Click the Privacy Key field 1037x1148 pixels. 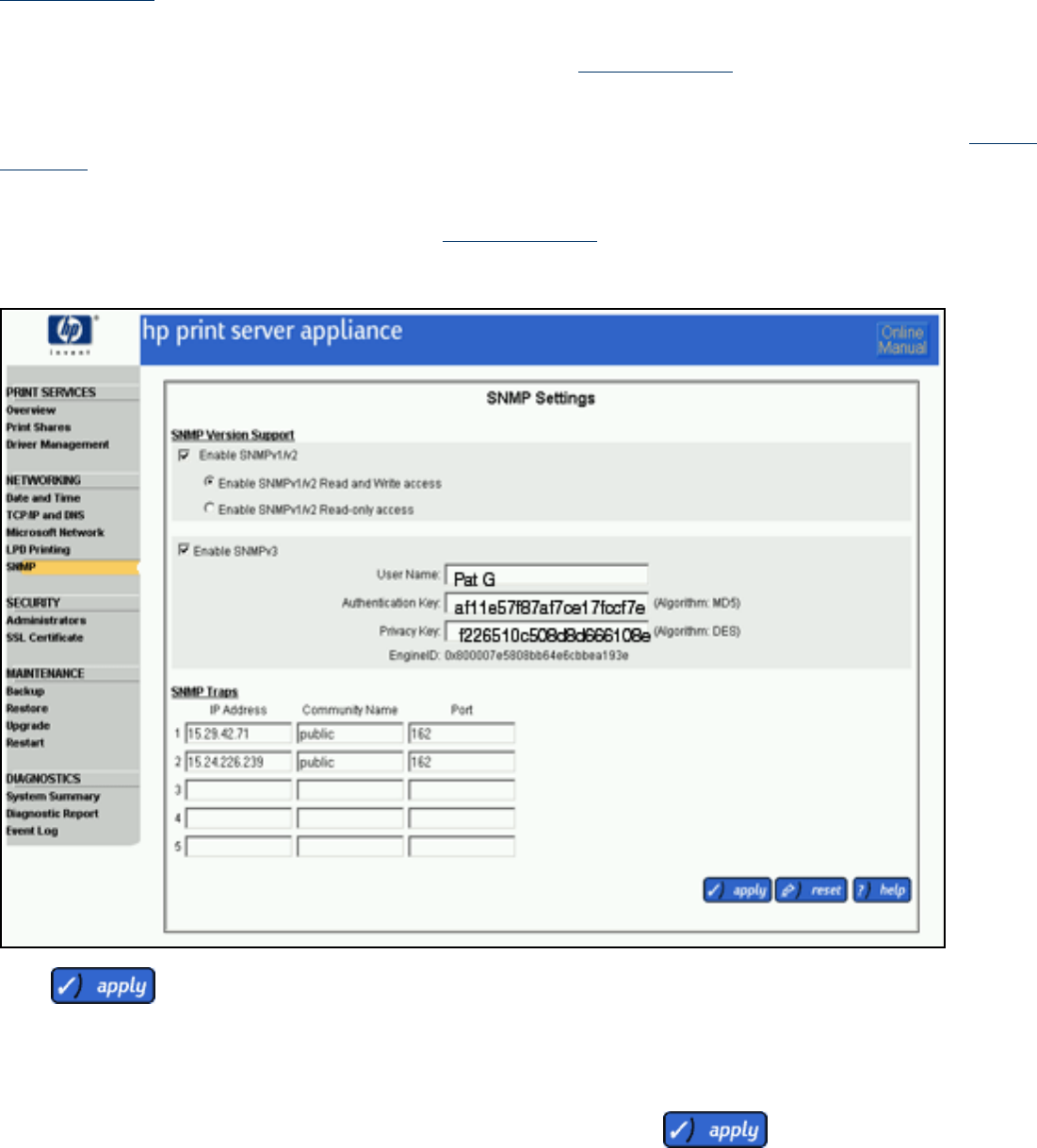click(x=546, y=634)
